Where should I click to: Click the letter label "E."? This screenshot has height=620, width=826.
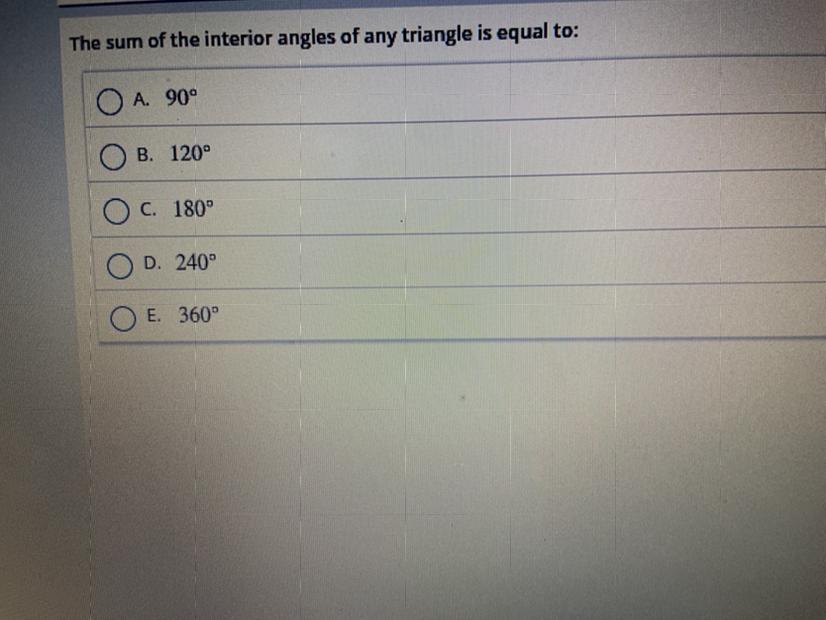tap(154, 316)
